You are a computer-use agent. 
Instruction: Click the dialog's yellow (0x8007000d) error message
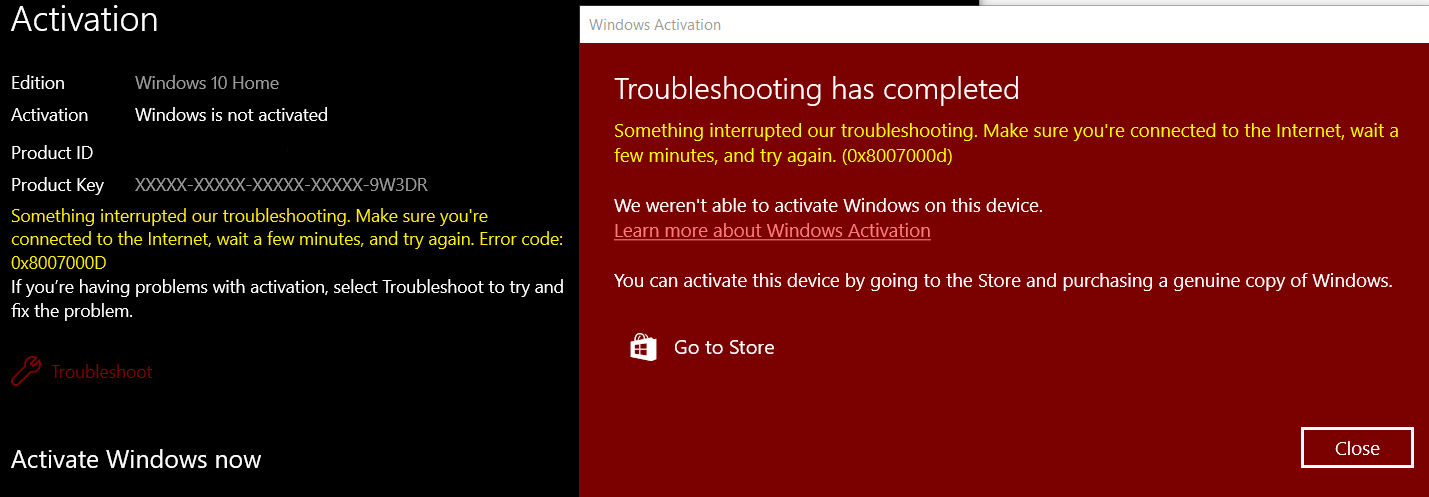(x=1006, y=143)
